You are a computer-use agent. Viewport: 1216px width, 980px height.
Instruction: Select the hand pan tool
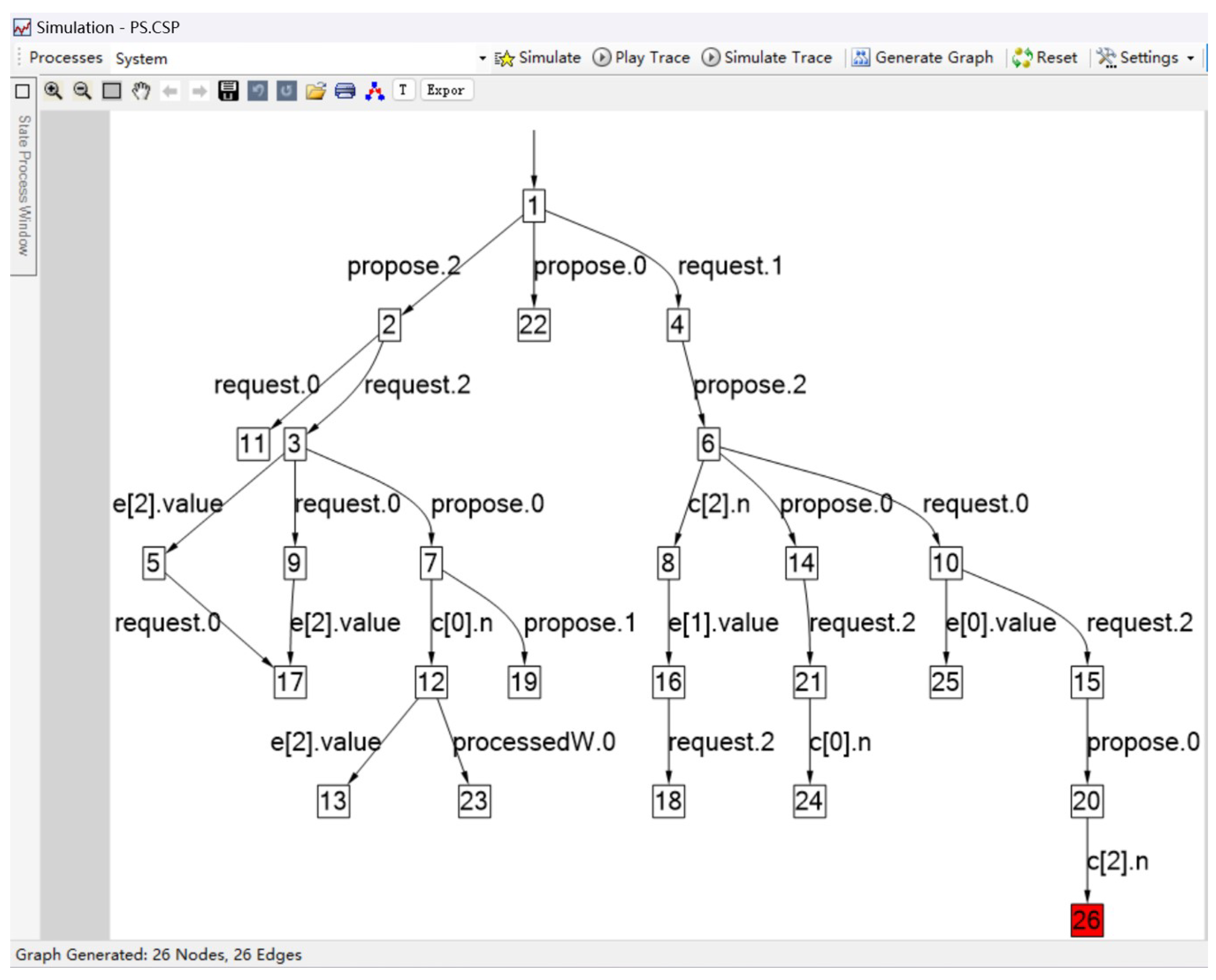[x=141, y=91]
